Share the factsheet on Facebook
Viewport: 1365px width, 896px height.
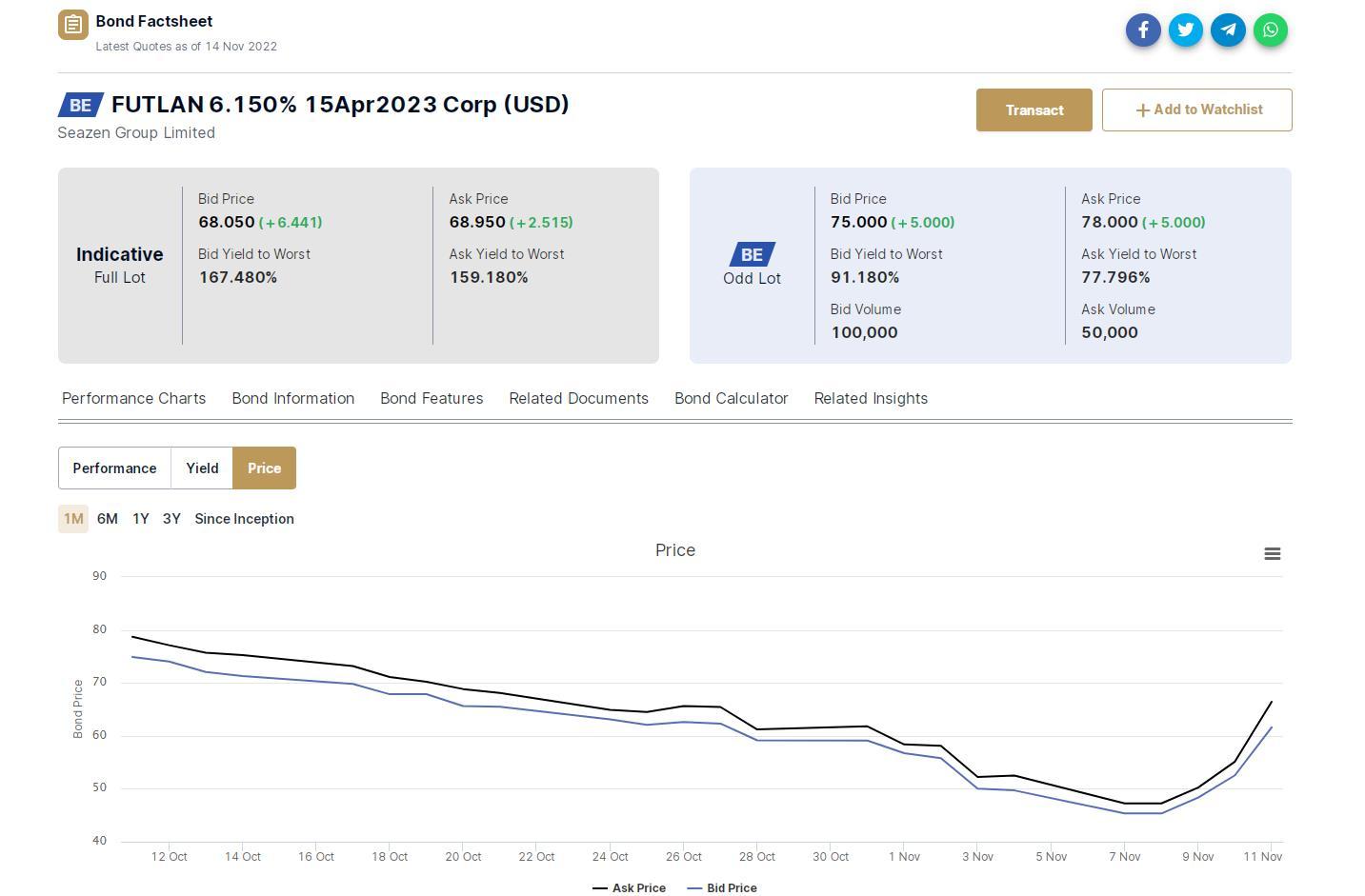coord(1143,30)
